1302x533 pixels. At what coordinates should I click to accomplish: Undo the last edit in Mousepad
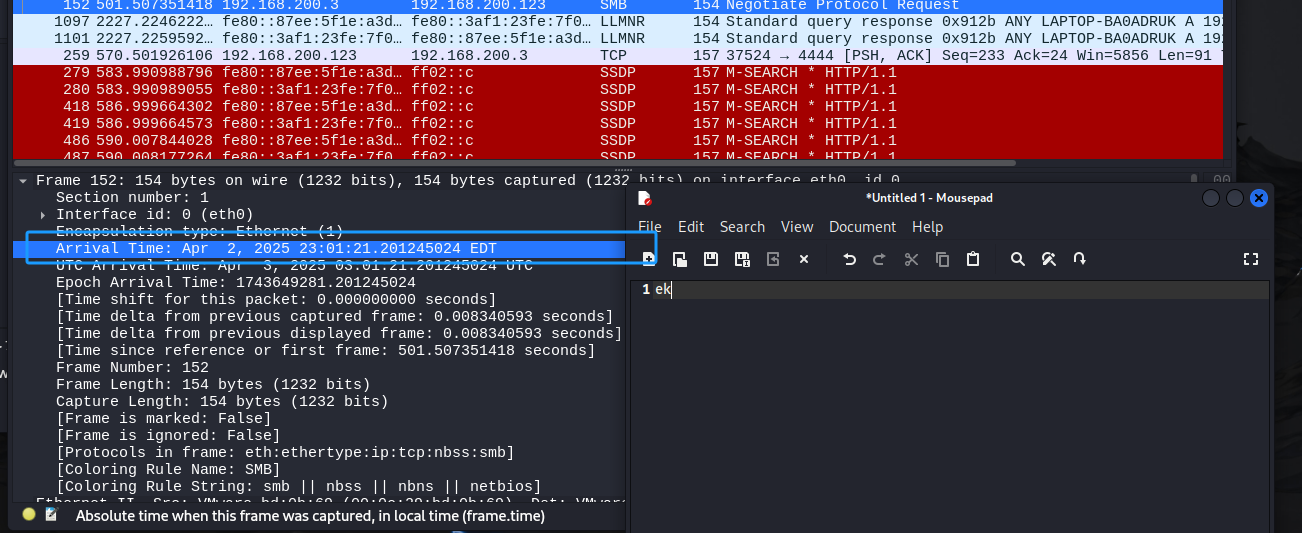849,259
